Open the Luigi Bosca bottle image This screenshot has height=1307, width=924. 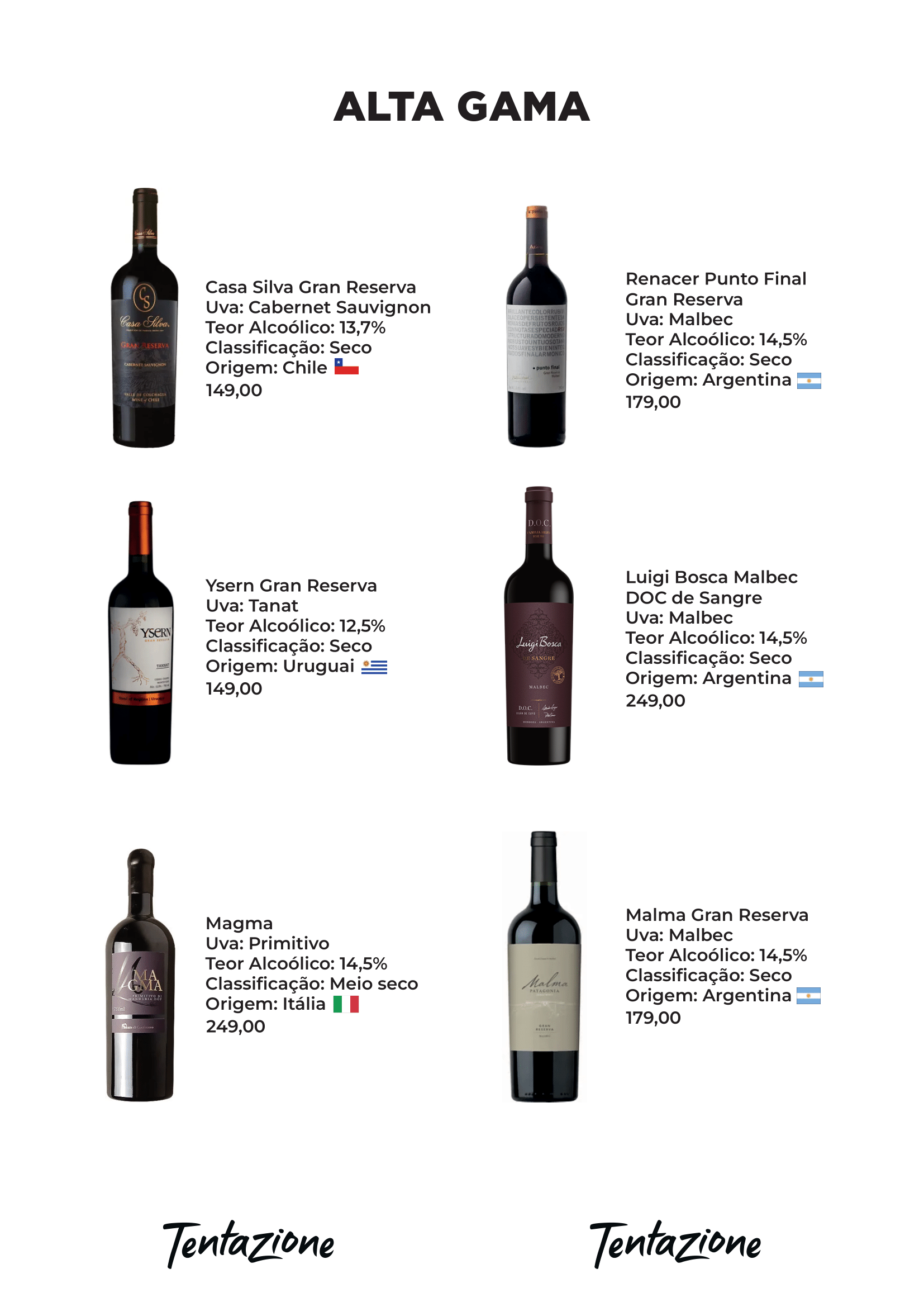538,626
